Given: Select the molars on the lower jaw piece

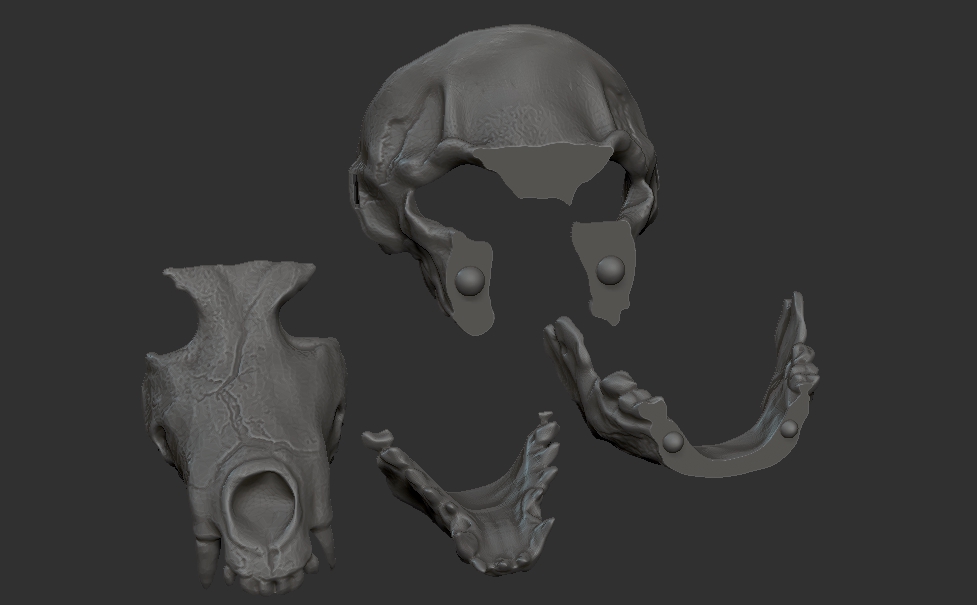Looking at the screenshot, I should click(x=620, y=390).
